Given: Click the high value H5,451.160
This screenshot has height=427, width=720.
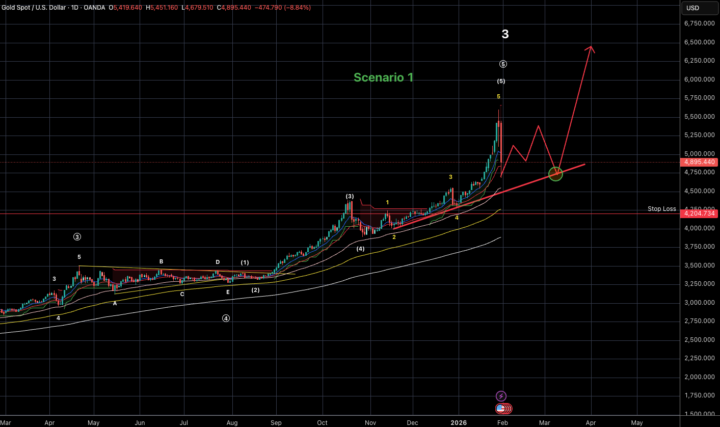Looking at the screenshot, I should (x=162, y=8).
